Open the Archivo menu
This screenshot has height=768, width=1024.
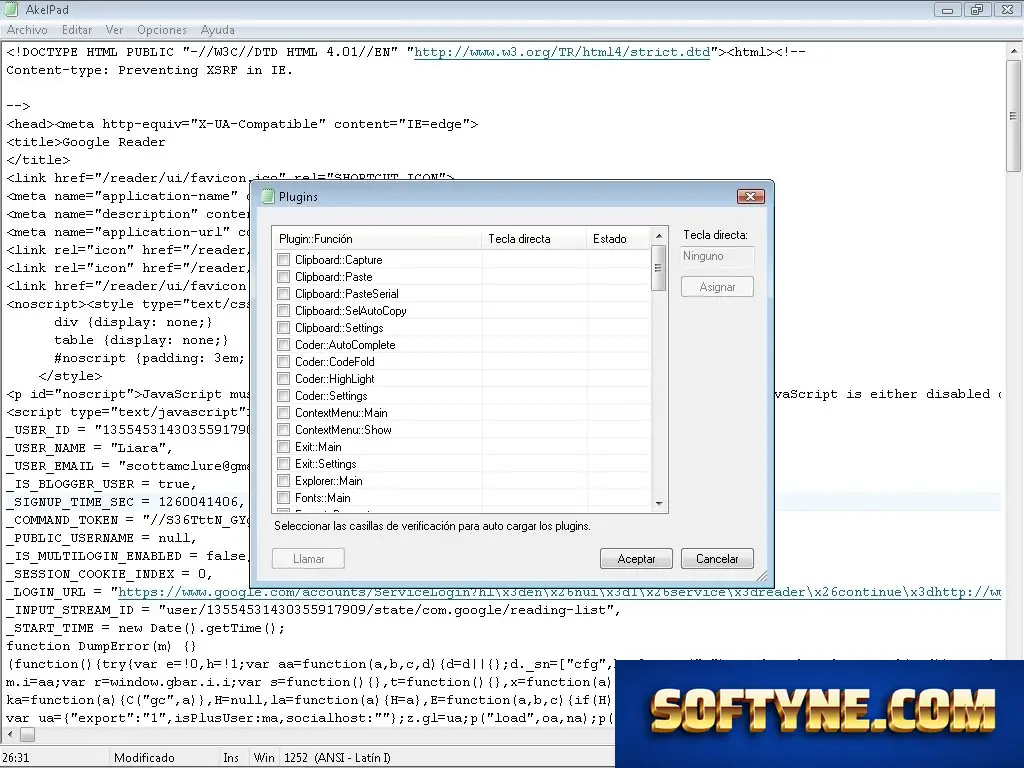27,30
